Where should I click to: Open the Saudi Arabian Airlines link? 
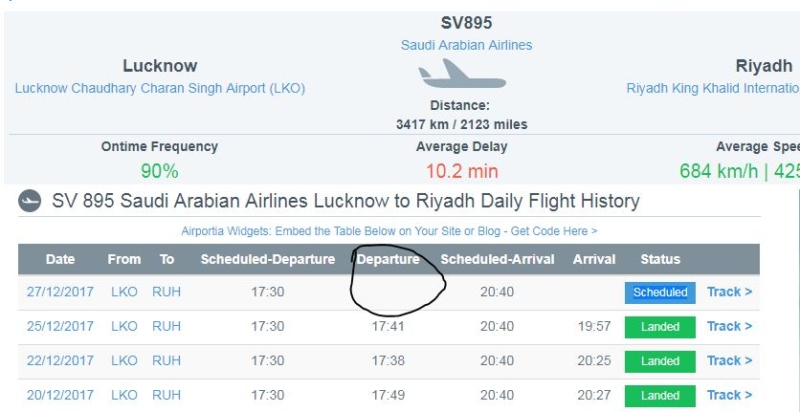[x=466, y=45]
